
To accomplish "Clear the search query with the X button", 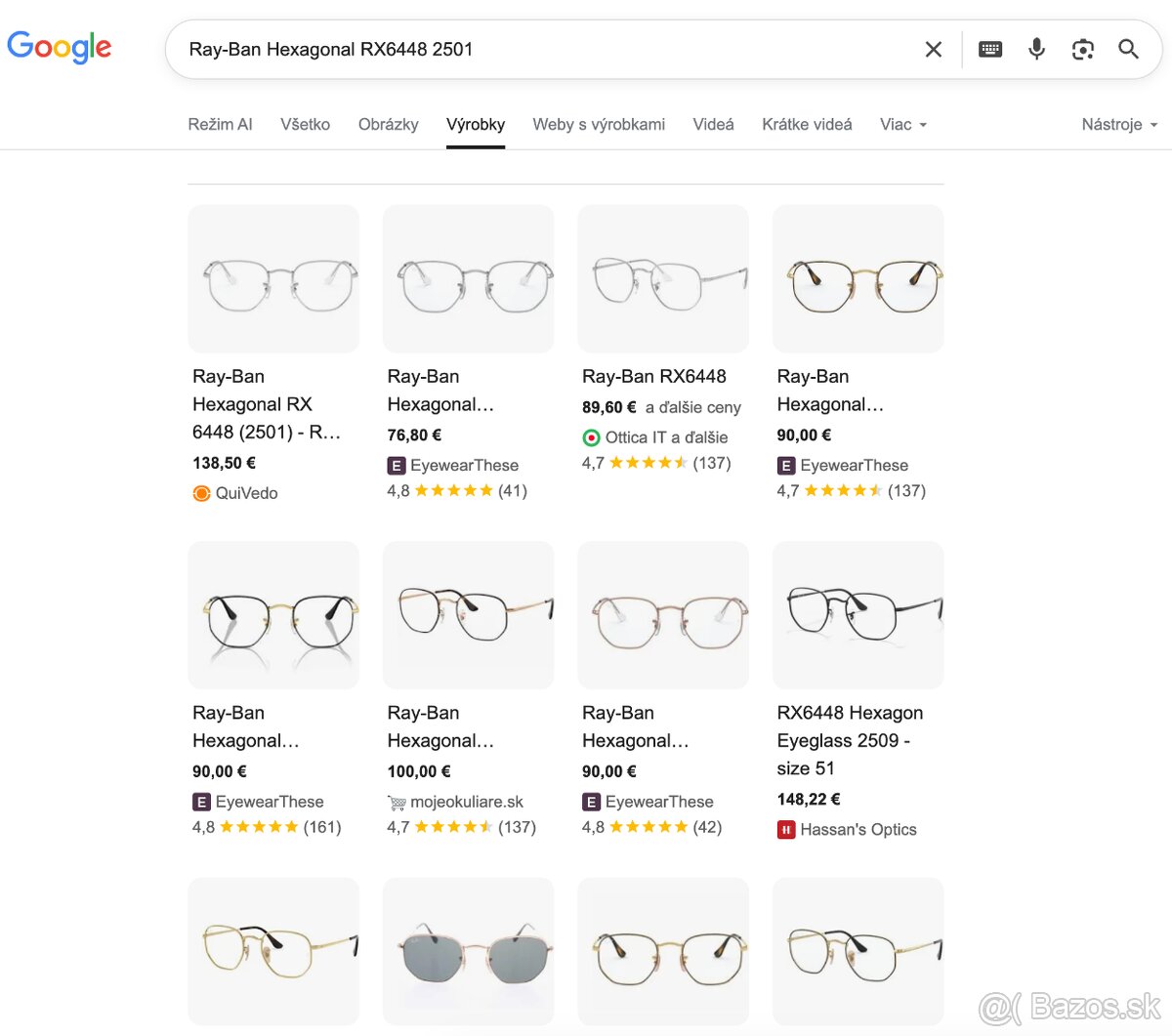I will [x=933, y=49].
